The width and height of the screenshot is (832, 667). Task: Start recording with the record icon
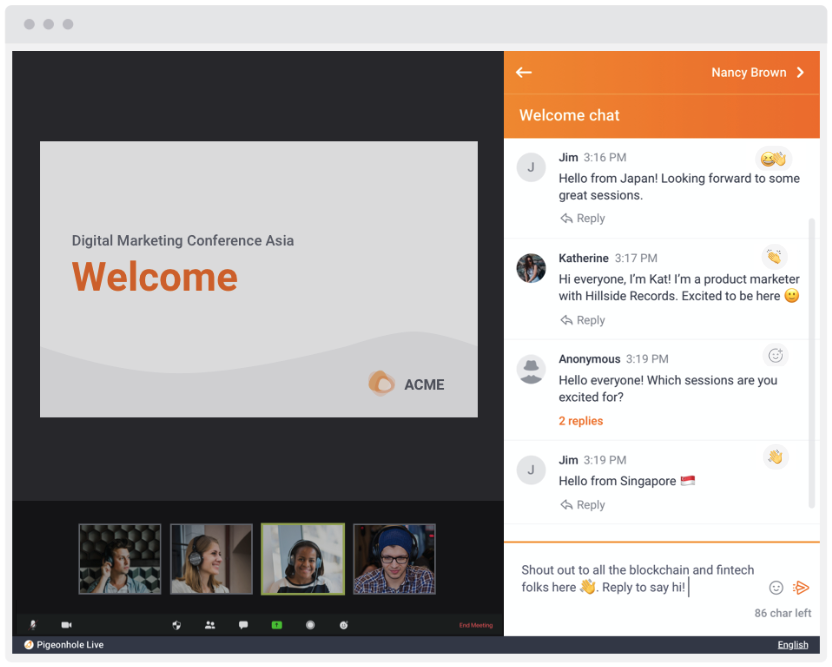310,625
